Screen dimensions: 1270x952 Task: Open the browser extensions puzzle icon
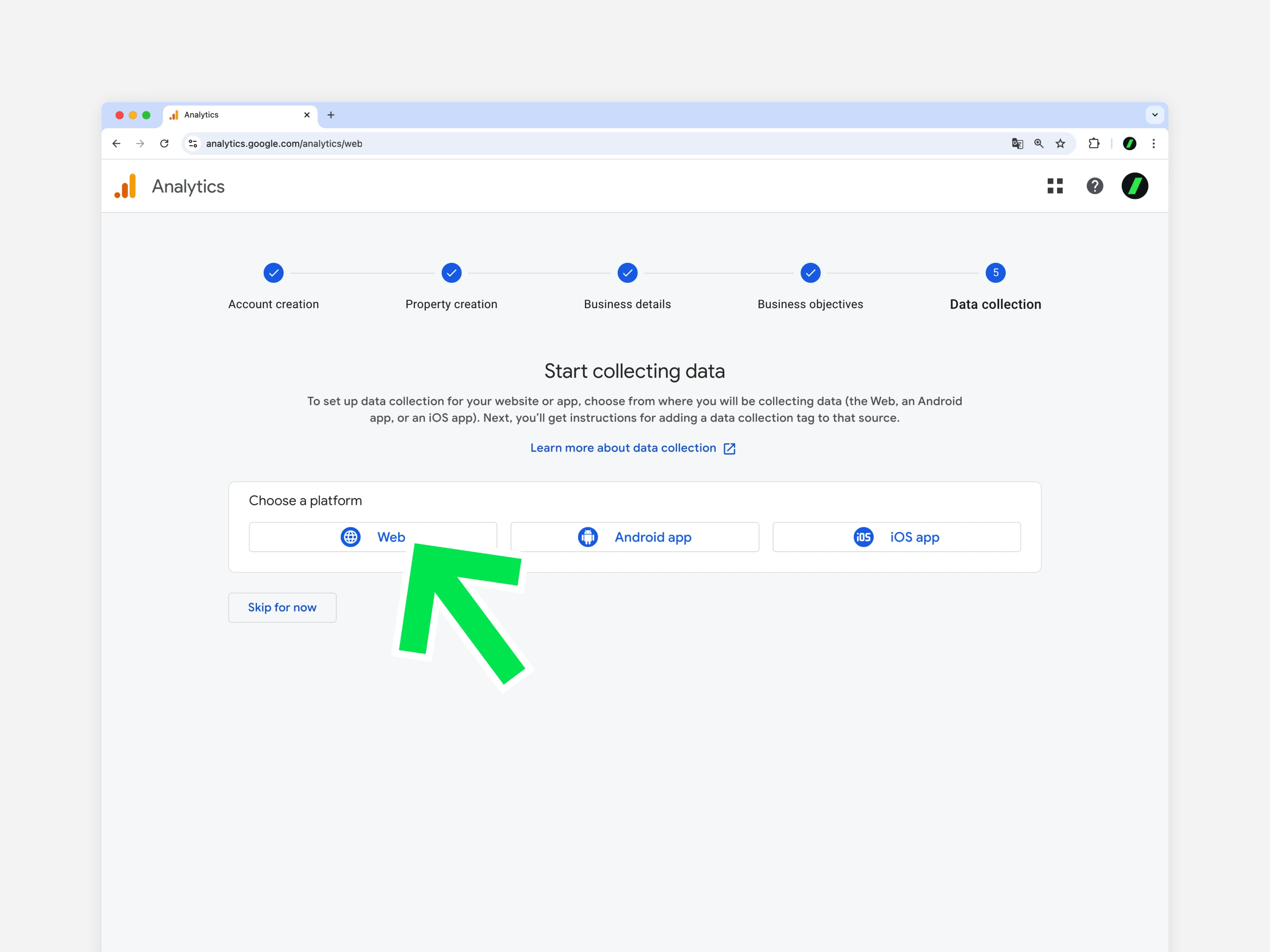click(1094, 143)
